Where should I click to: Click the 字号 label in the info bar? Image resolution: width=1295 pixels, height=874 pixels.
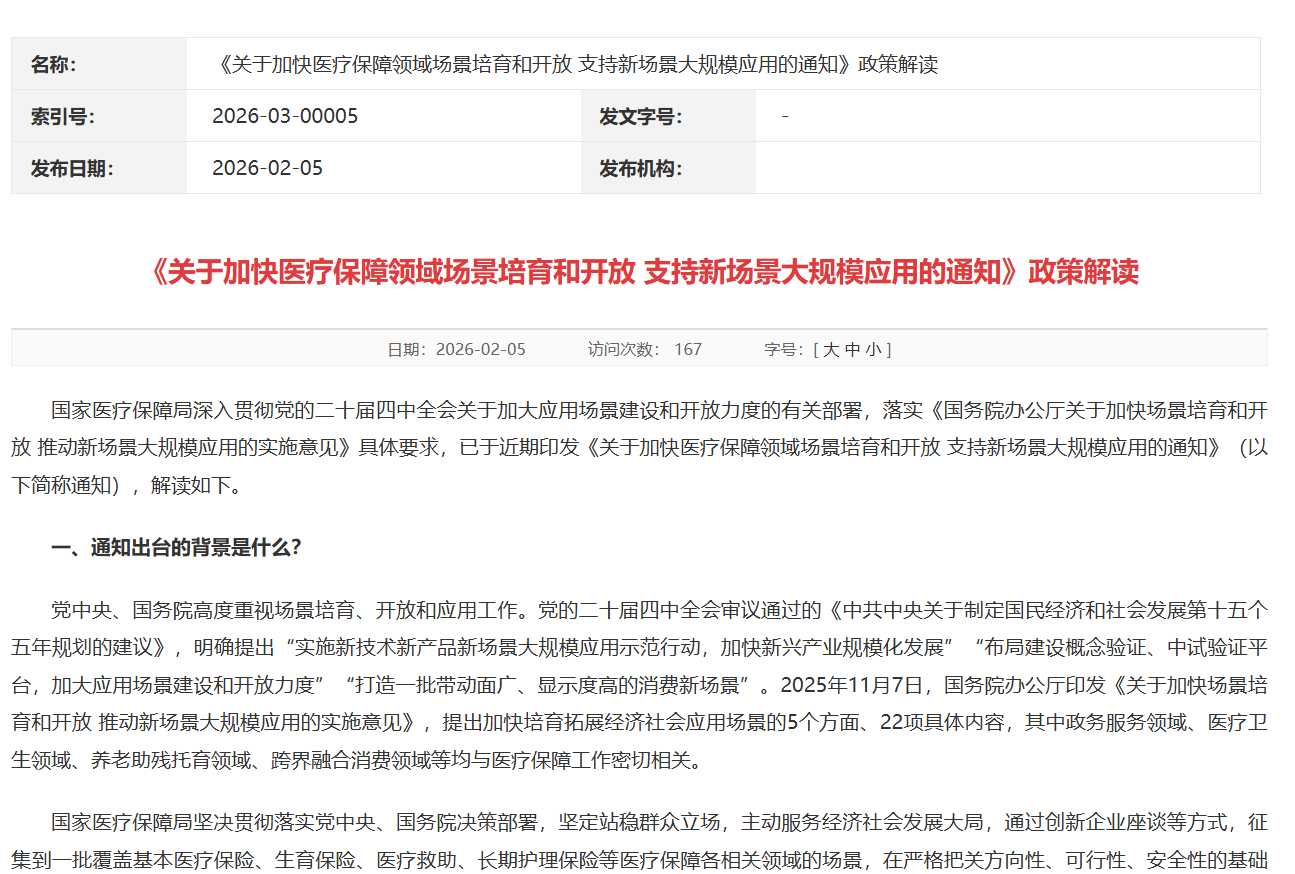coord(784,349)
